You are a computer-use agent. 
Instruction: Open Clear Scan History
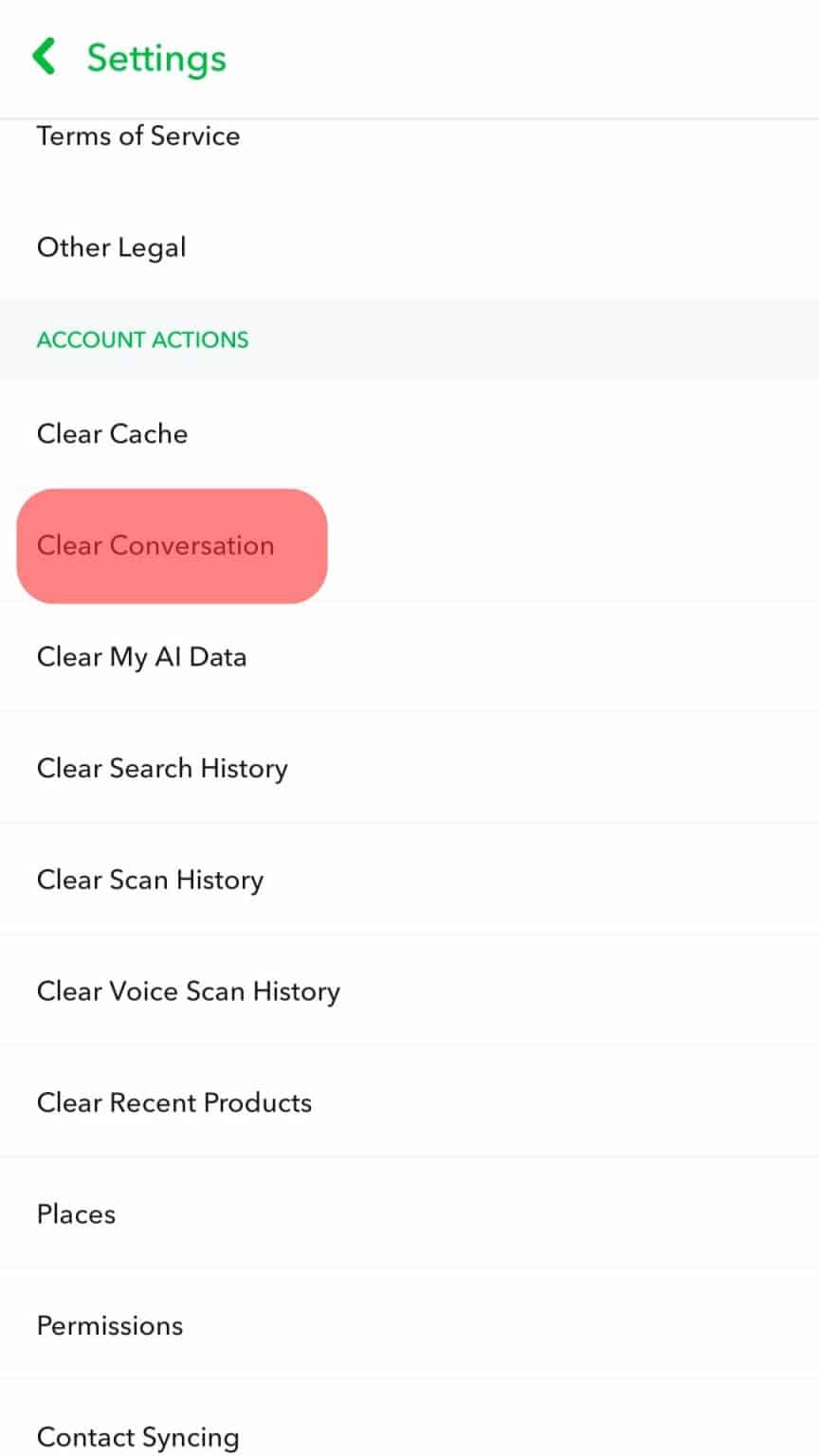pos(150,880)
